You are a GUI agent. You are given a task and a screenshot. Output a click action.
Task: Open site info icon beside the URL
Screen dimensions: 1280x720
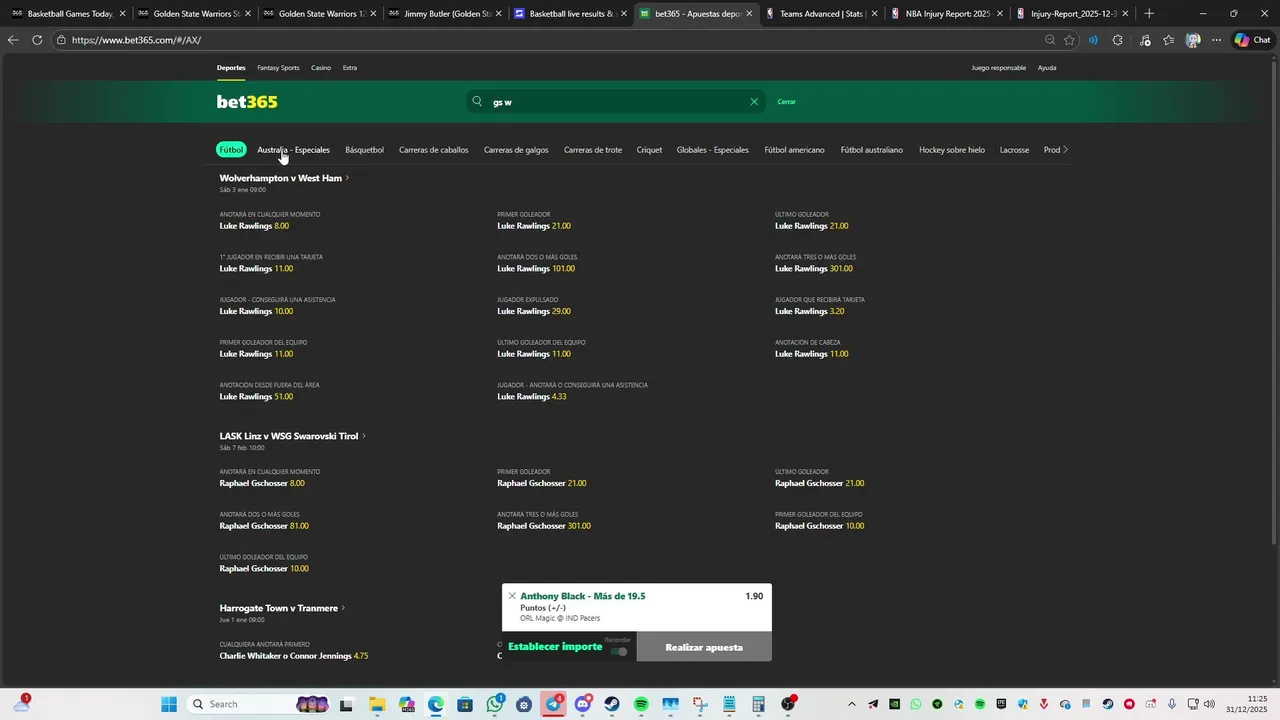click(61, 40)
